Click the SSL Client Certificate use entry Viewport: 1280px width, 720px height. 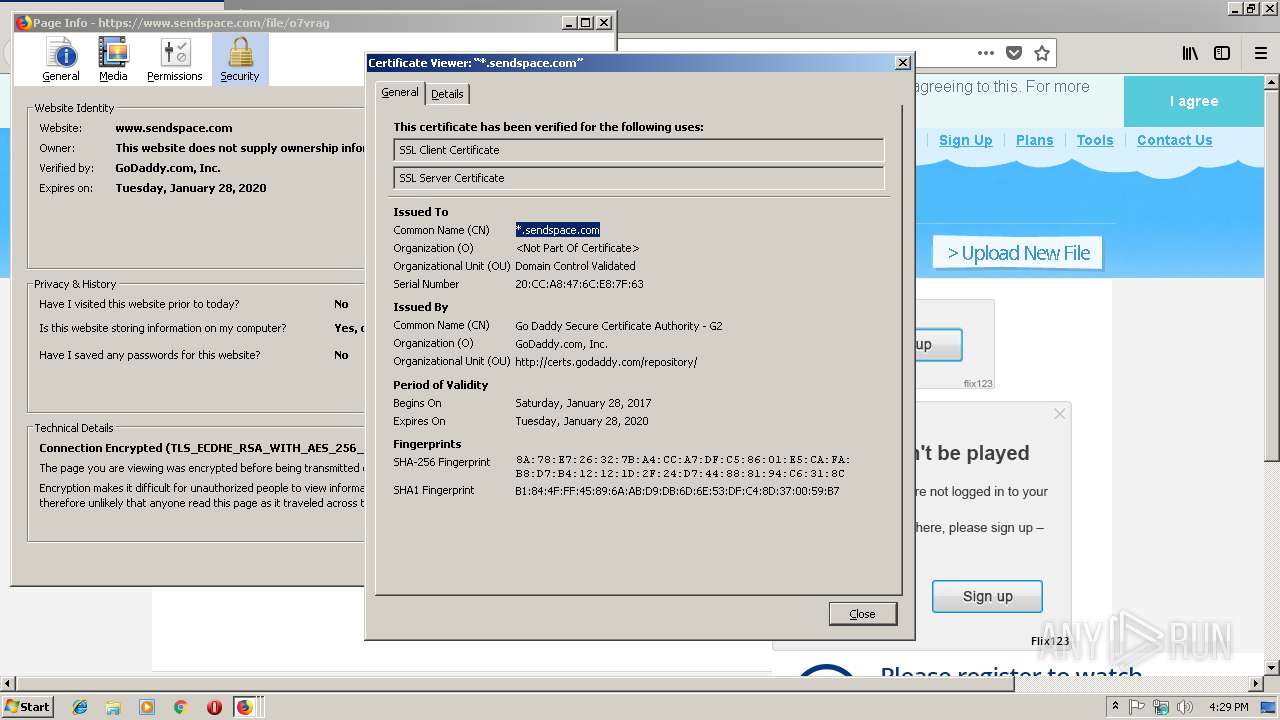pyautogui.click(x=638, y=150)
